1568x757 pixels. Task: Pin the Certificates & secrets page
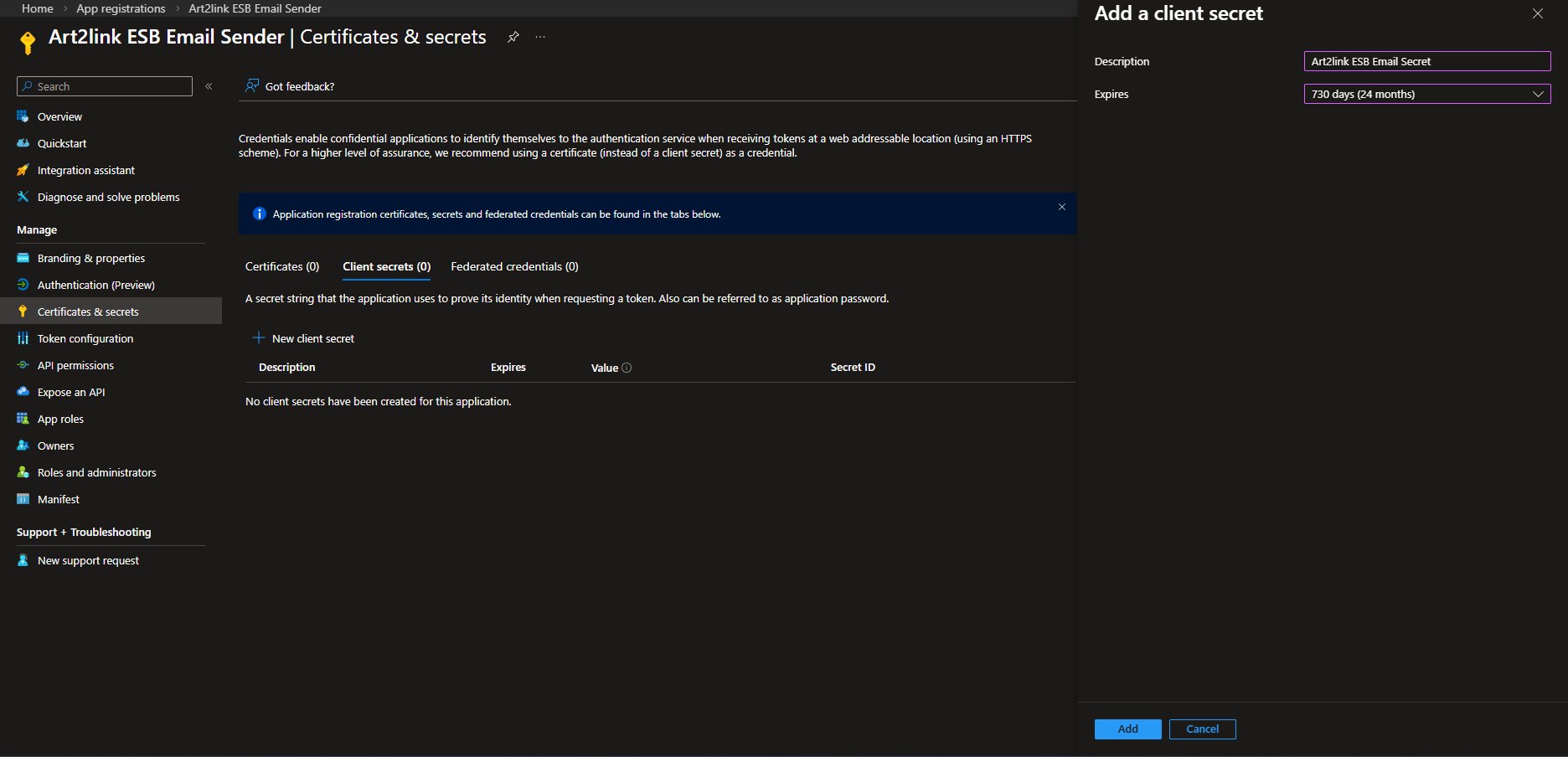pyautogui.click(x=513, y=37)
